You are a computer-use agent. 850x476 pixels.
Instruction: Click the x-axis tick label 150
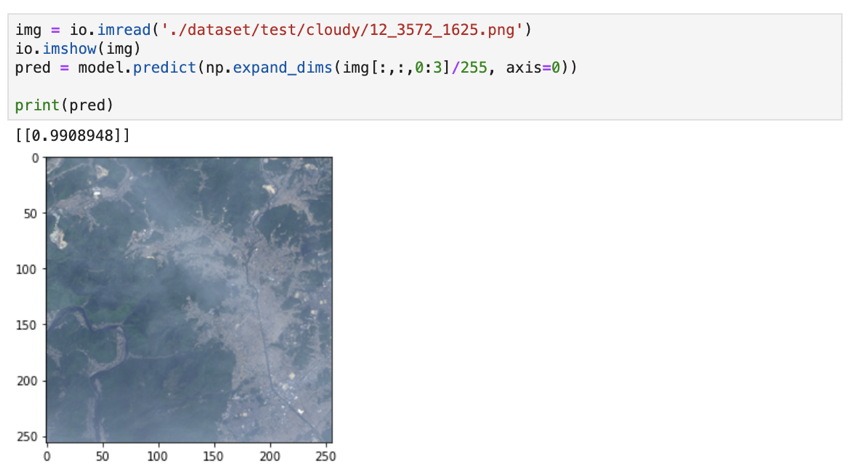point(212,456)
